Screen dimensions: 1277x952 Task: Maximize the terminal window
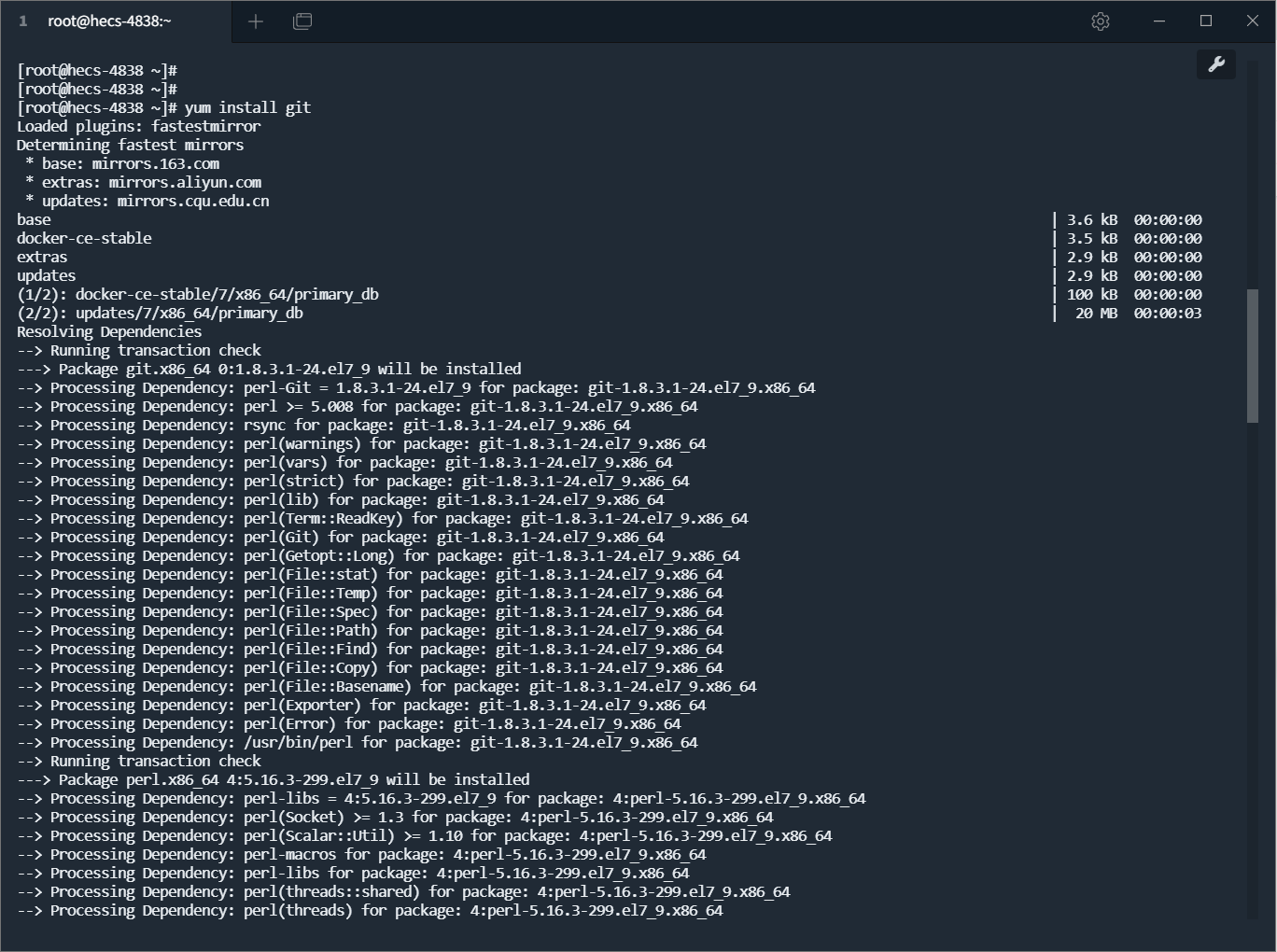[x=1206, y=21]
